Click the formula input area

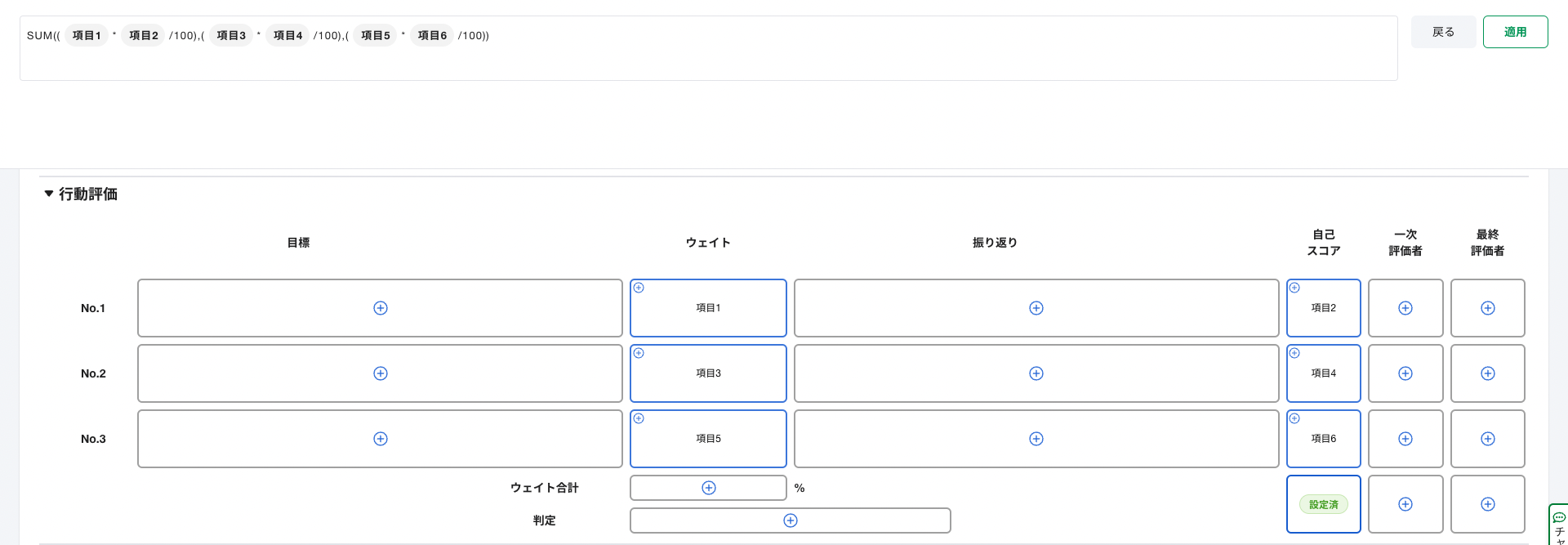click(x=709, y=48)
